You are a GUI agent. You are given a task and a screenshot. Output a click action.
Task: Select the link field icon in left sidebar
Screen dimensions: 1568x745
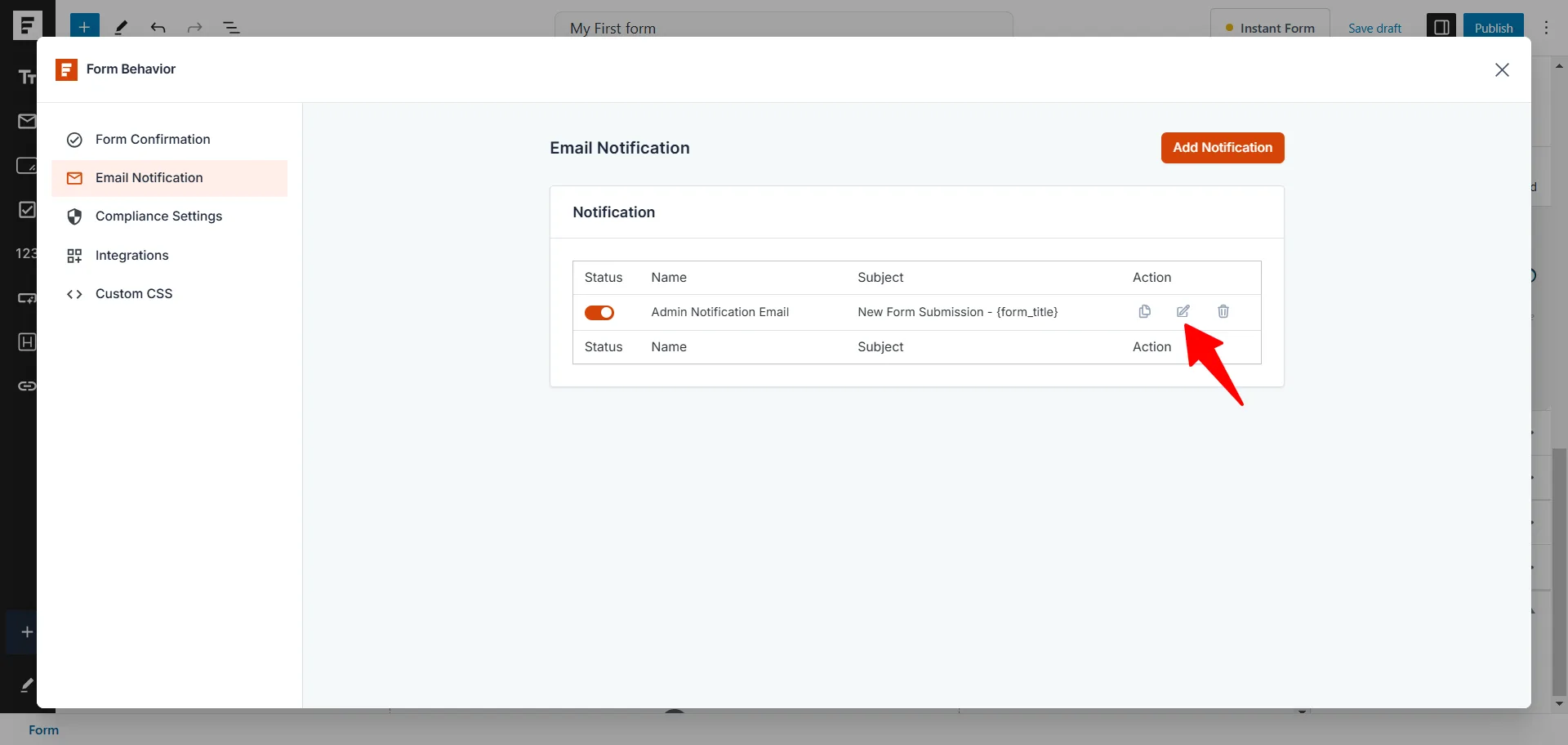(26, 386)
